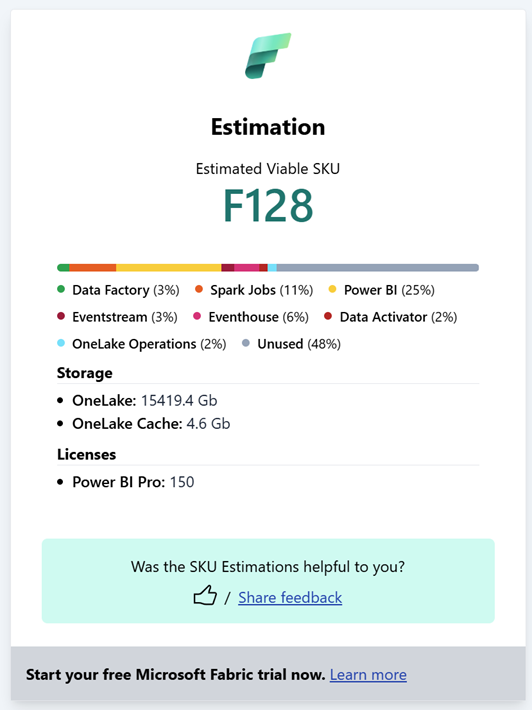Click the Power BI Pro license count

coord(182,482)
